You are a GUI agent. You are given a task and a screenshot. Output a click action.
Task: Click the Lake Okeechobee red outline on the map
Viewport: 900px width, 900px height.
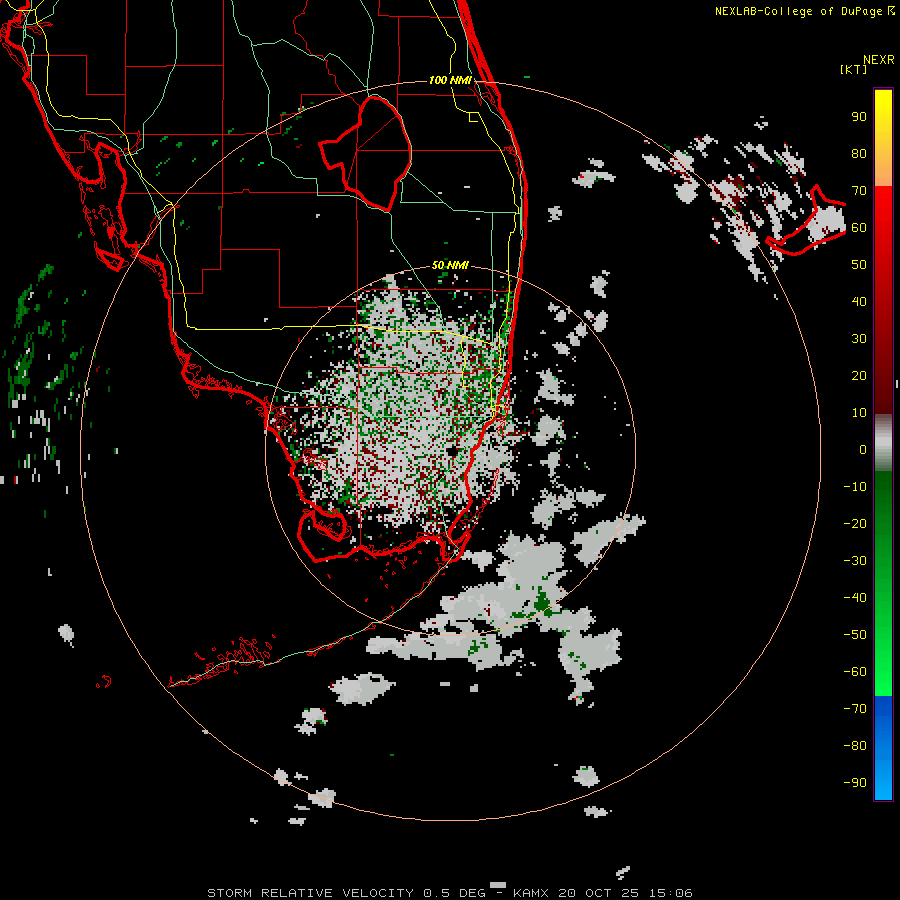pos(366,152)
